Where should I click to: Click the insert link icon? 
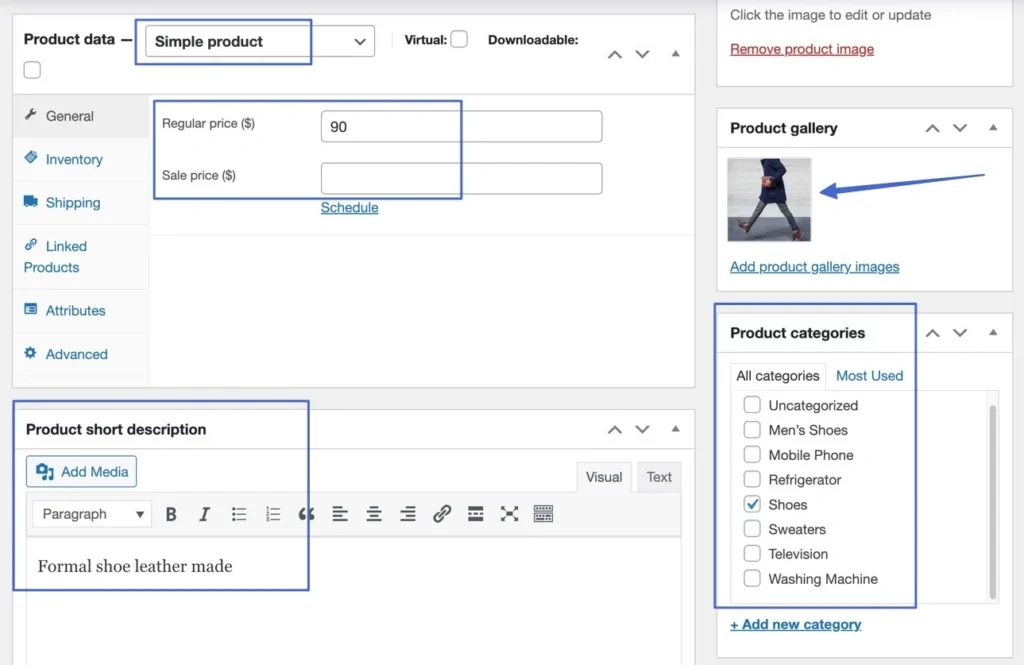pos(442,514)
